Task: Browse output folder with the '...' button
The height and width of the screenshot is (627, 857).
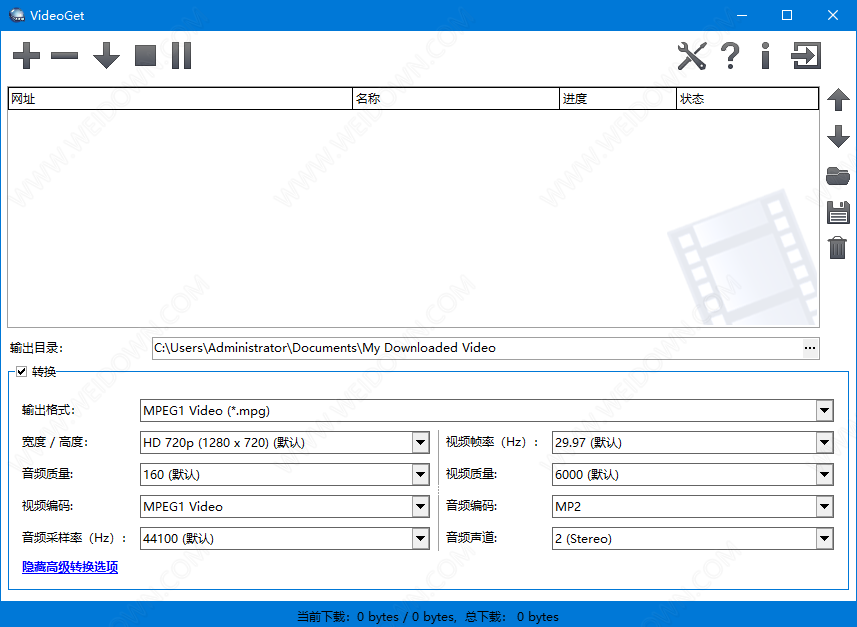Action: pyautogui.click(x=810, y=348)
